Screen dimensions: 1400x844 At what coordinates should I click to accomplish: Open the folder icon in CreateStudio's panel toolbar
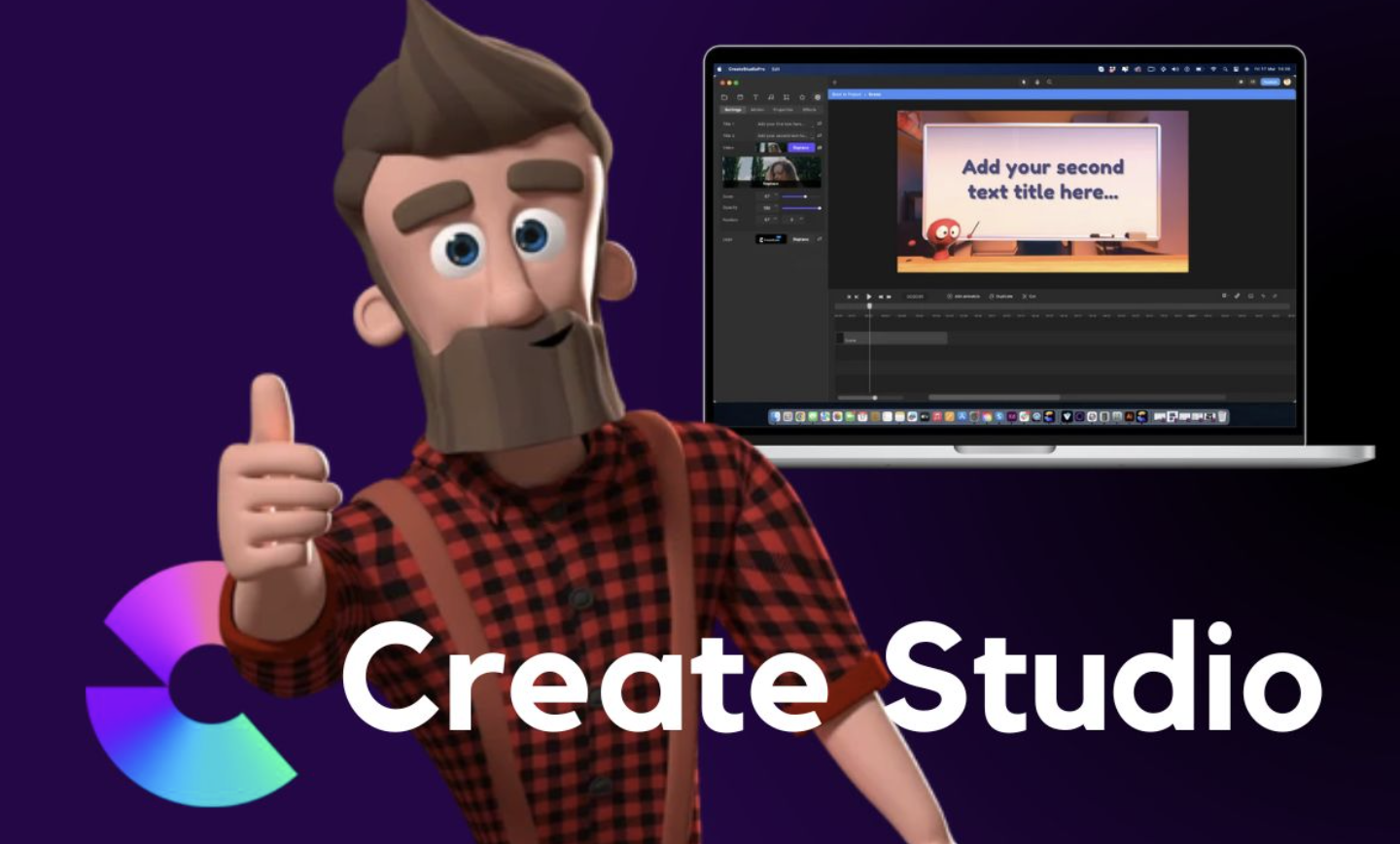(724, 97)
